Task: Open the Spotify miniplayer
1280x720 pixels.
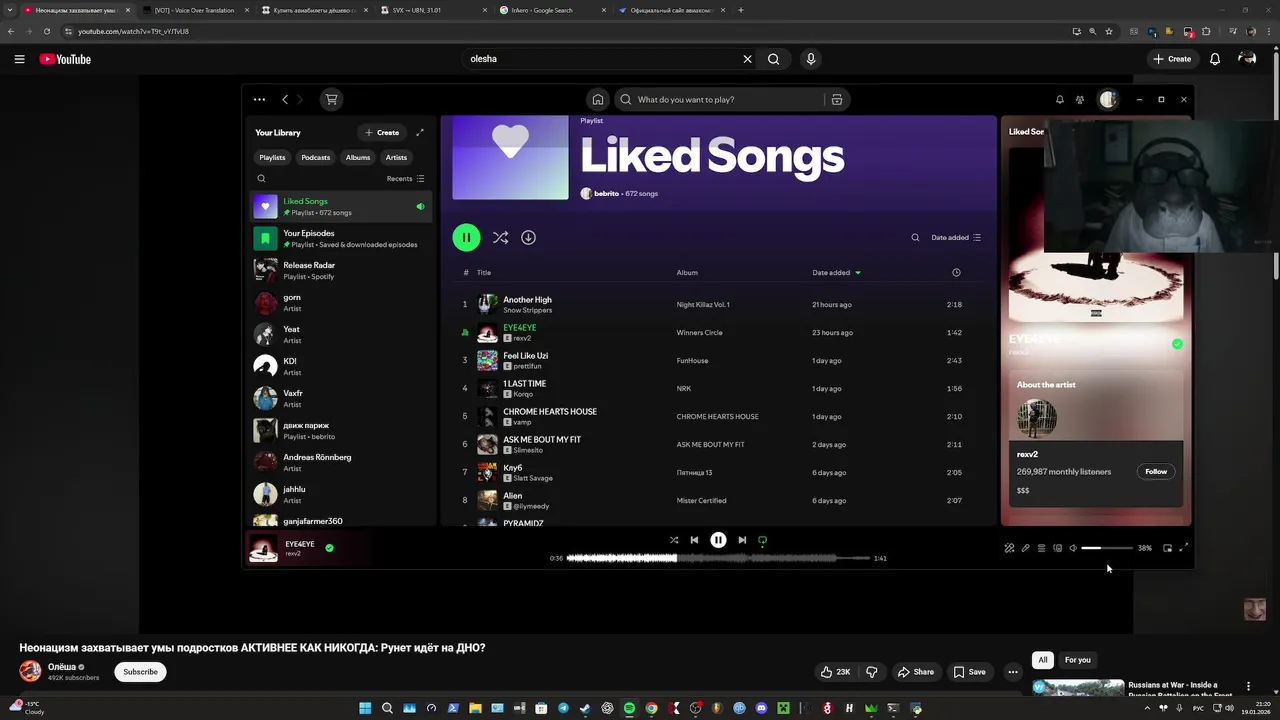Action: [x=1167, y=548]
